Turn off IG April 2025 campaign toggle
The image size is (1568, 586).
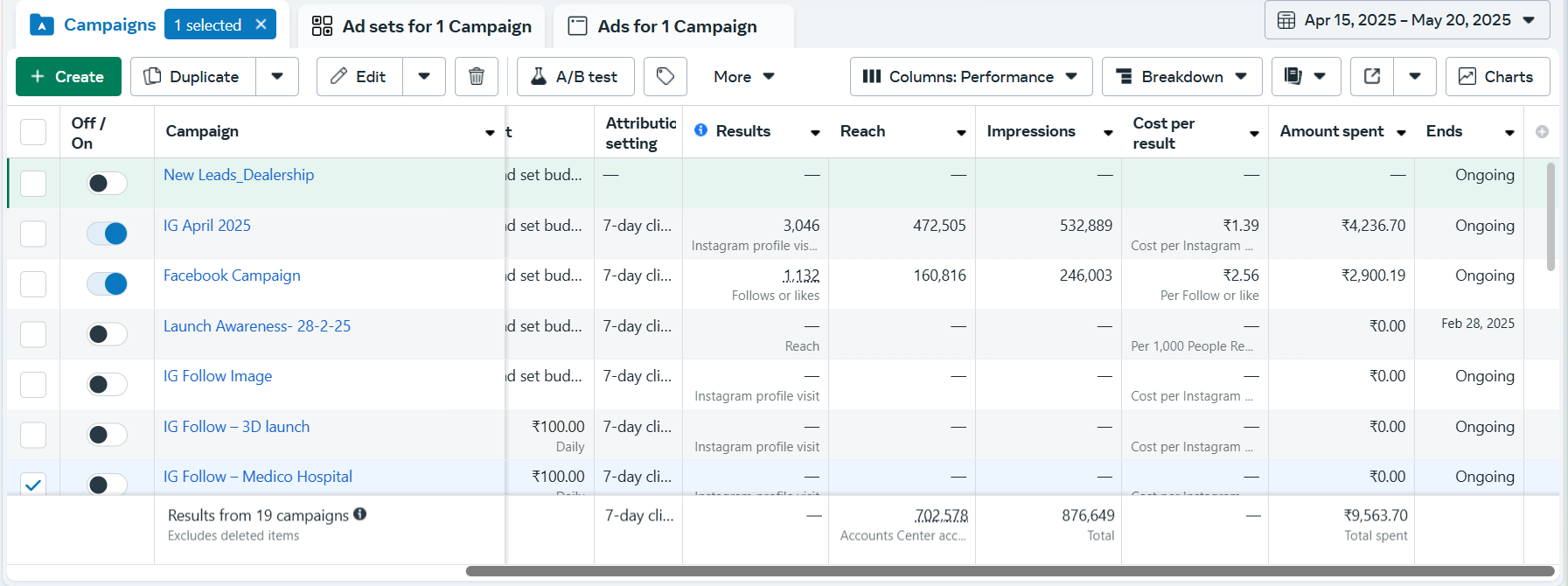pyautogui.click(x=108, y=234)
